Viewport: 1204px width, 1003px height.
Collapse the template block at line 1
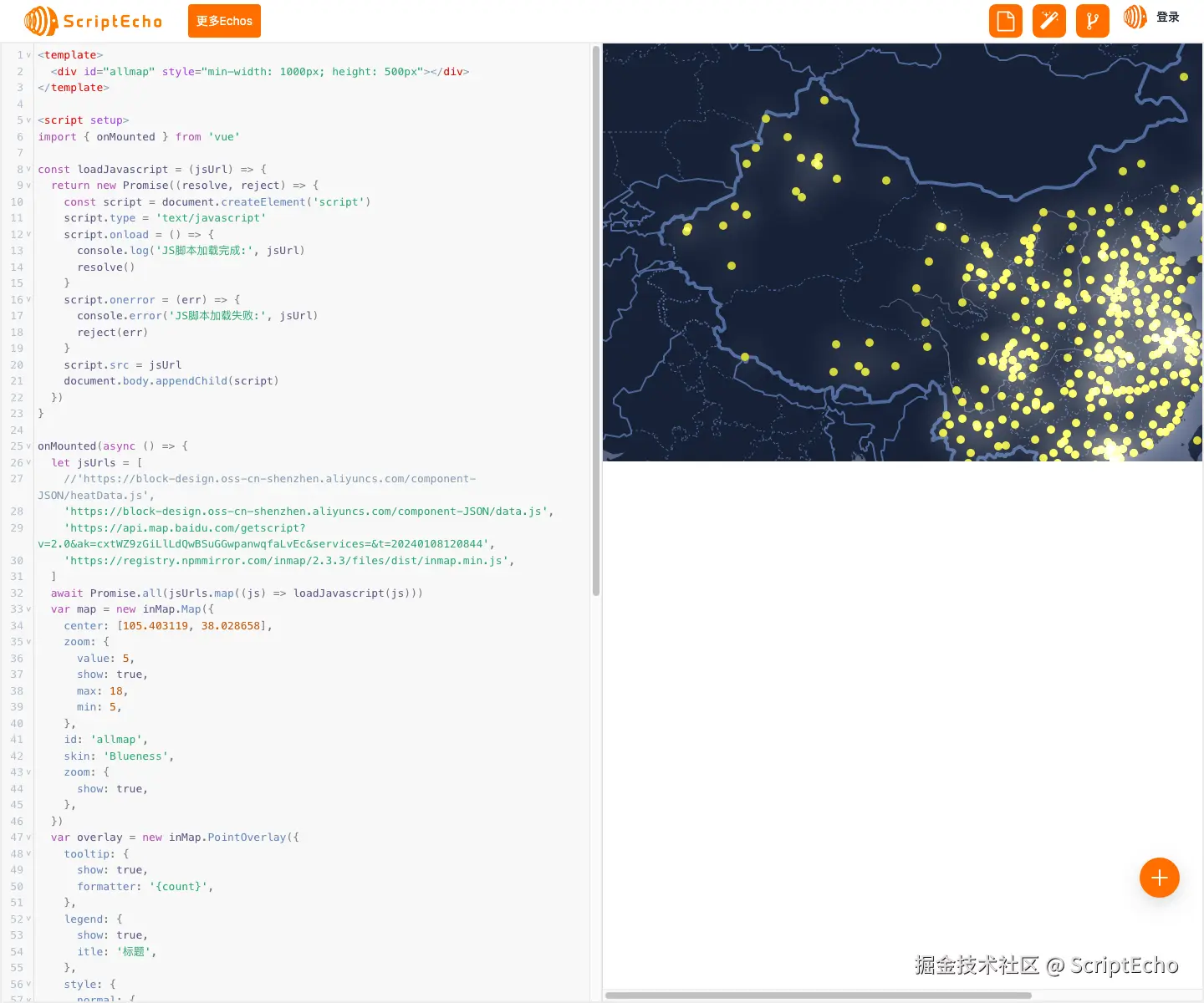pos(28,55)
